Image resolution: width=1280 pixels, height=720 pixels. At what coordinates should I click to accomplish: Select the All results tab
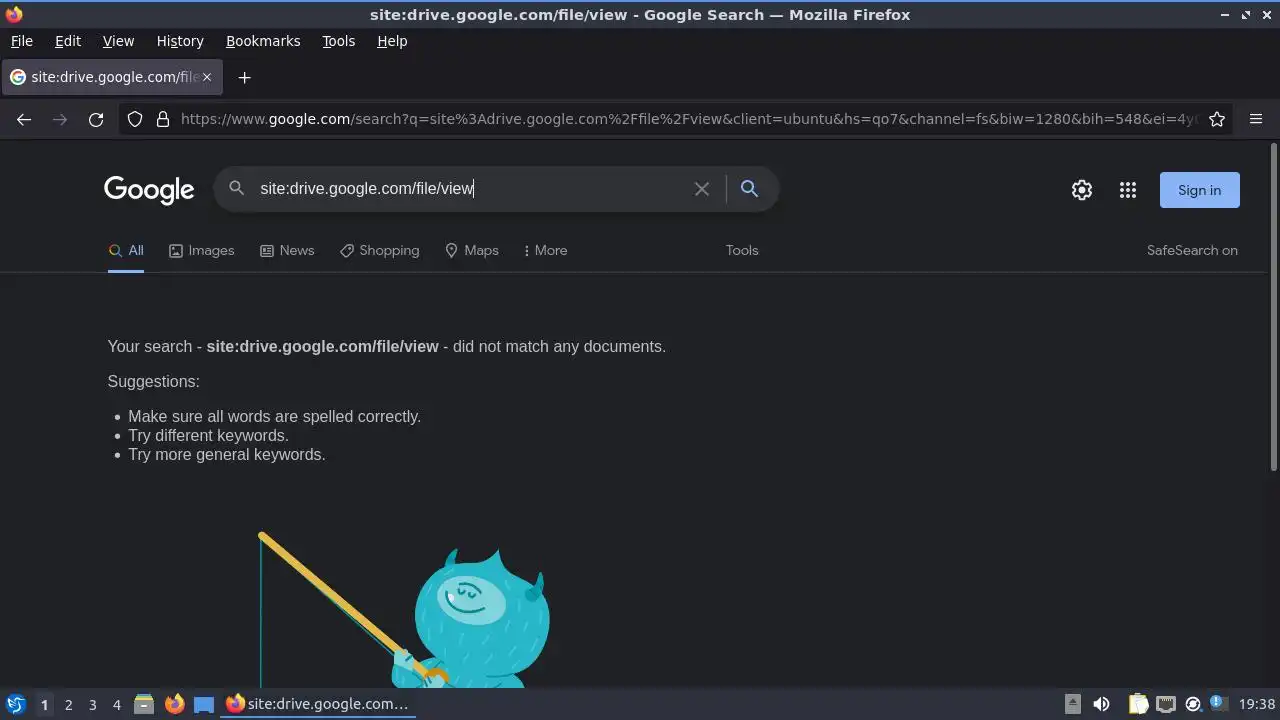pos(126,250)
